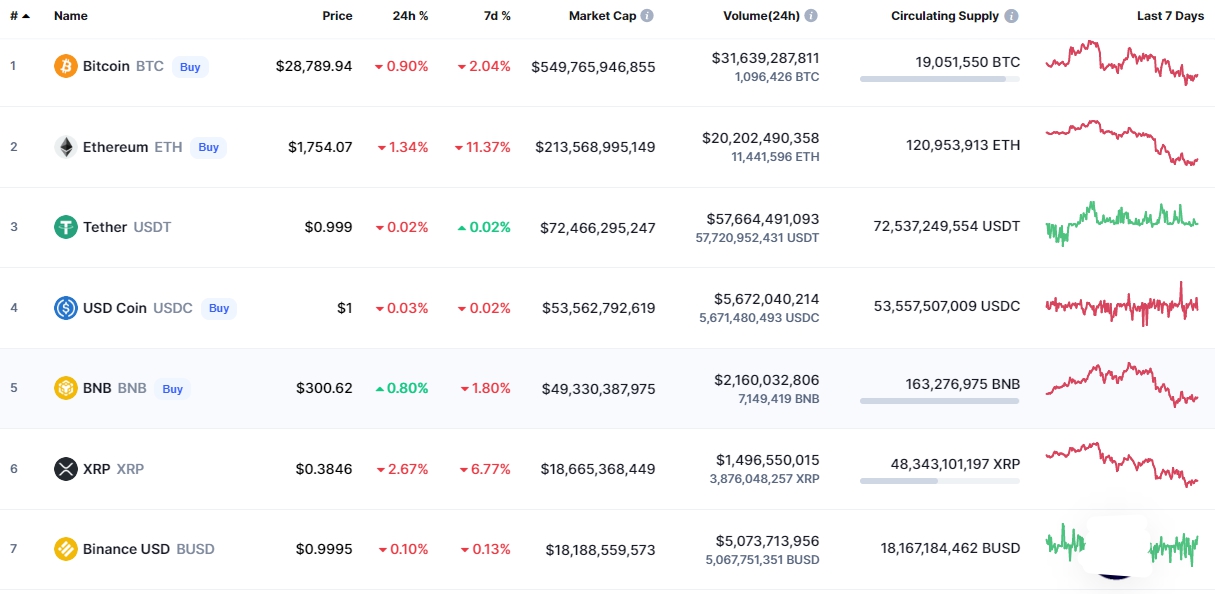
Task: Open the Market Cap info tooltip icon
Action: (647, 16)
